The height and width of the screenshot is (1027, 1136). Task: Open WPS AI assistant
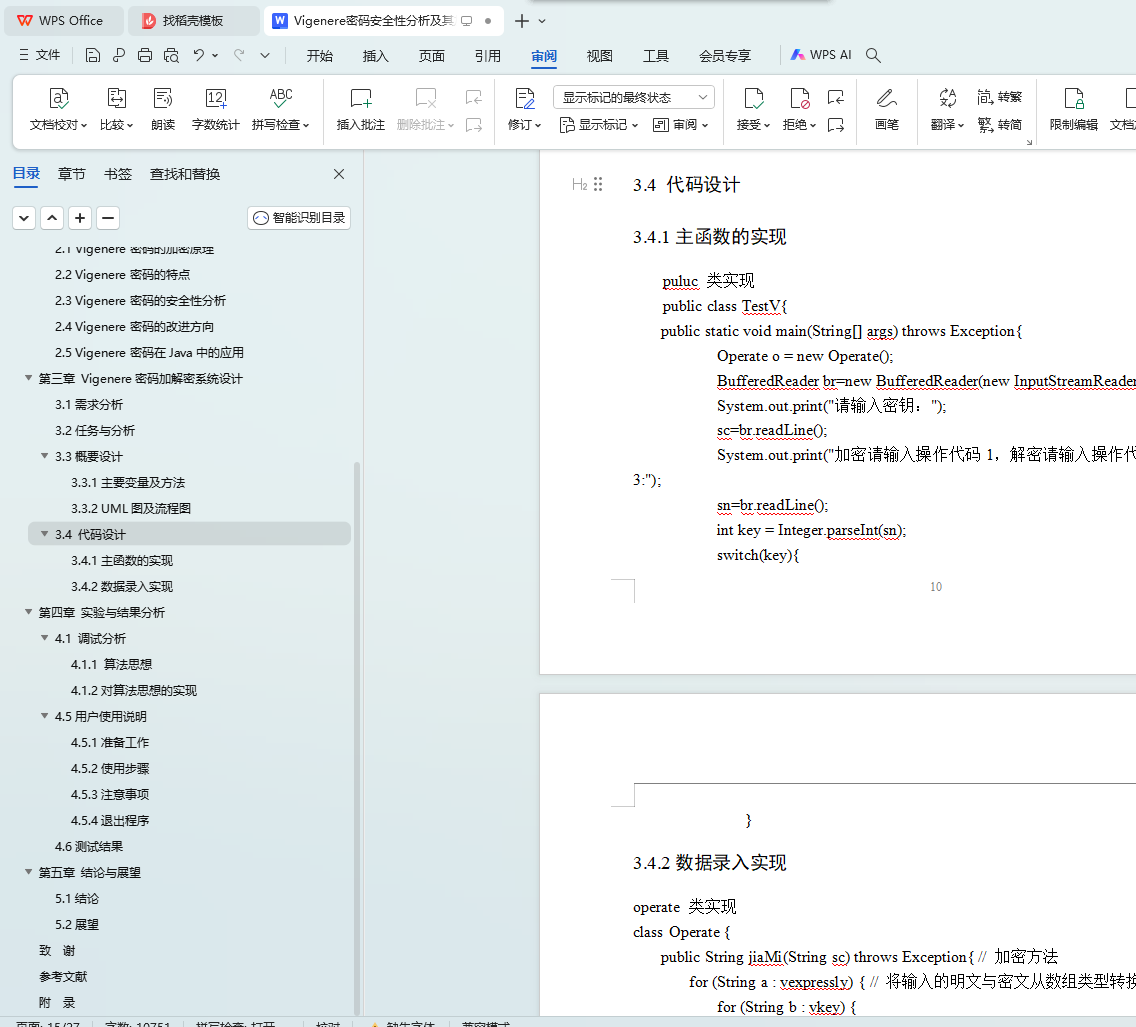[x=821, y=55]
